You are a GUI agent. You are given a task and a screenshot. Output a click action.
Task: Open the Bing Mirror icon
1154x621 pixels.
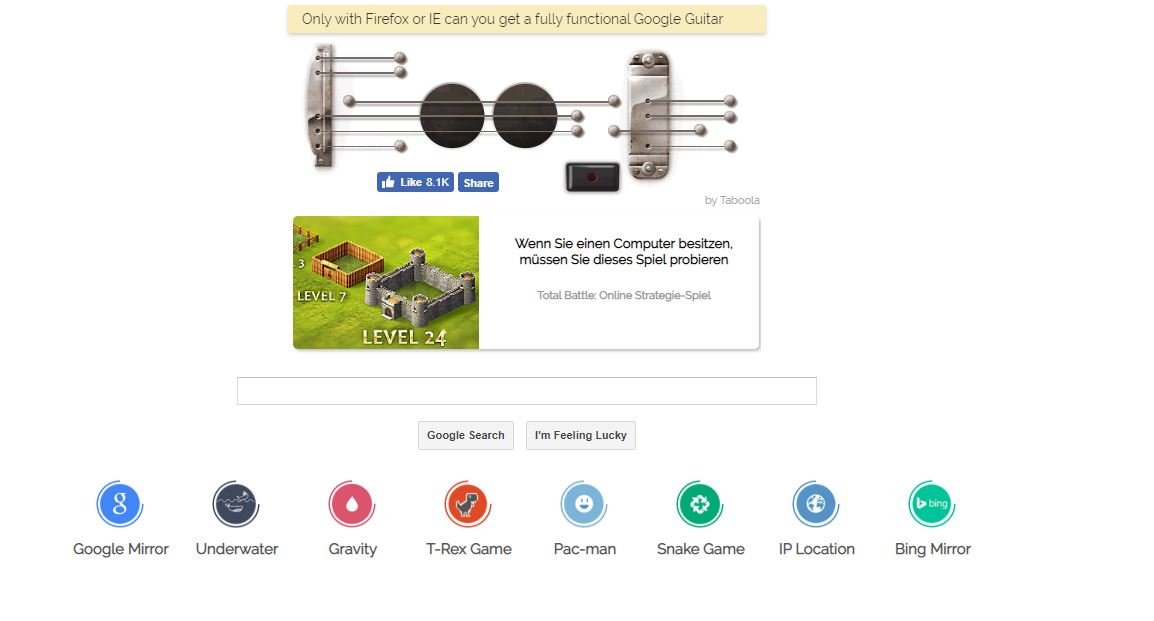932,504
